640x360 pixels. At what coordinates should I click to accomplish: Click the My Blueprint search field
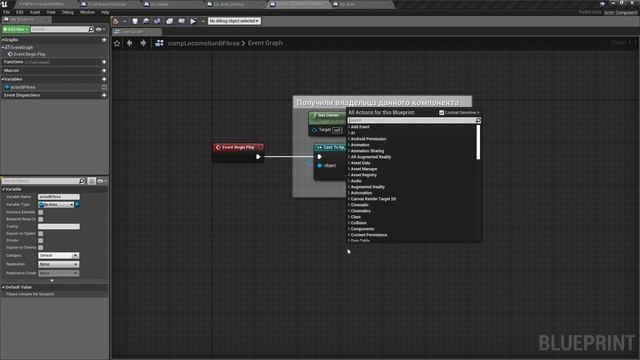(62, 29)
